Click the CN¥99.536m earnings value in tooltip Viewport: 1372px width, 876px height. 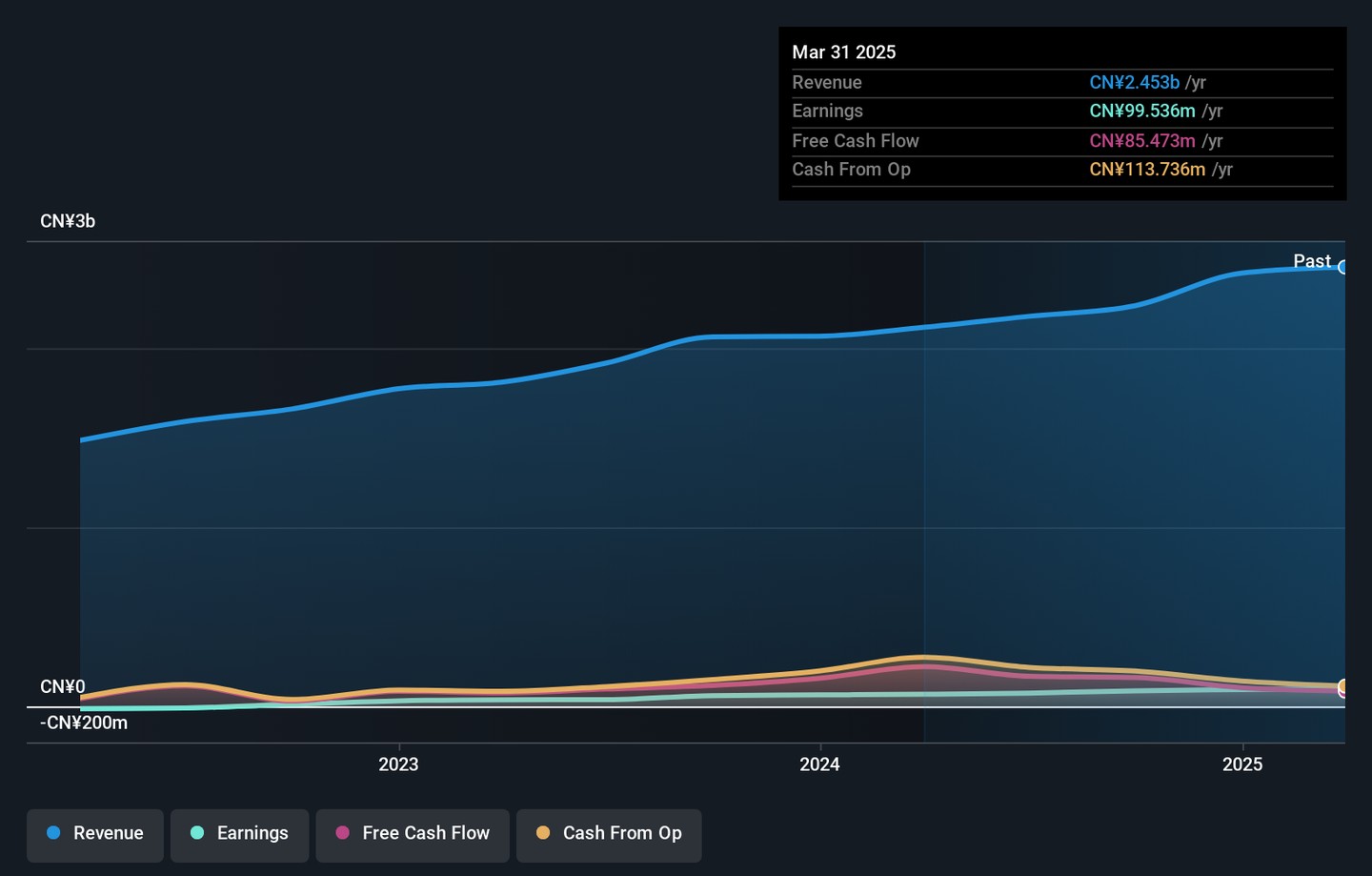(x=1141, y=112)
